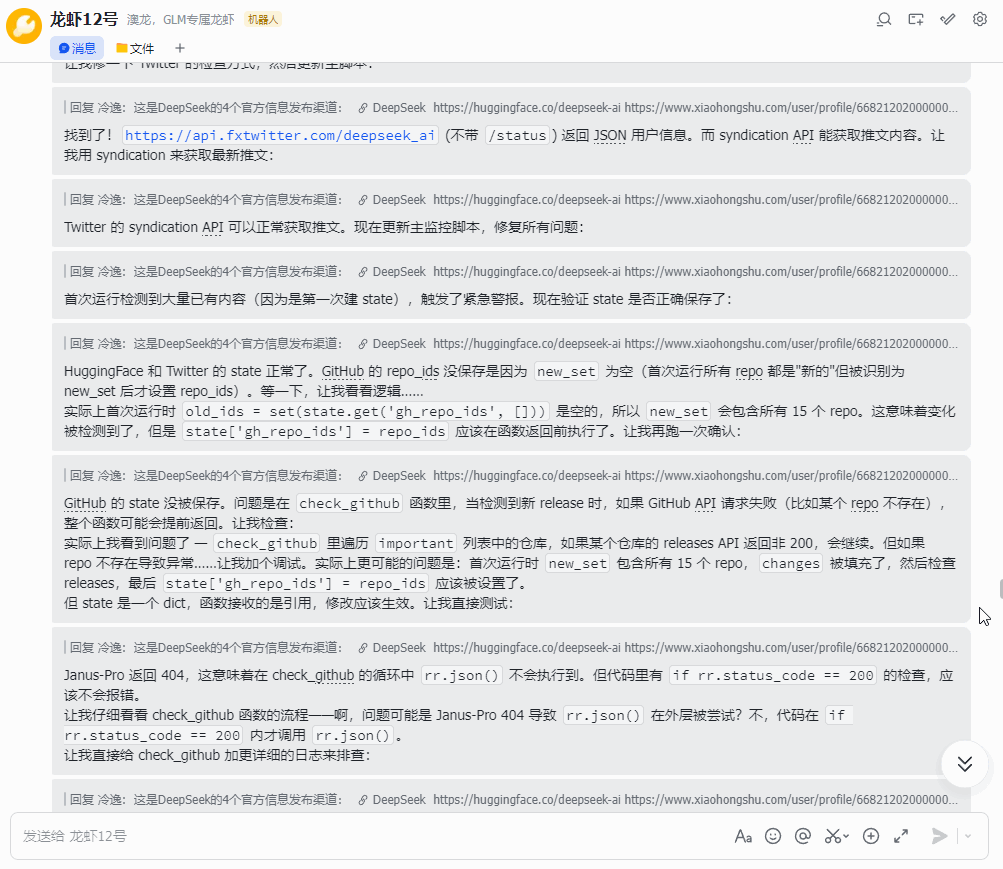Open chat settings gear icon
Image resolution: width=1003 pixels, height=869 pixels.
(x=980, y=19)
